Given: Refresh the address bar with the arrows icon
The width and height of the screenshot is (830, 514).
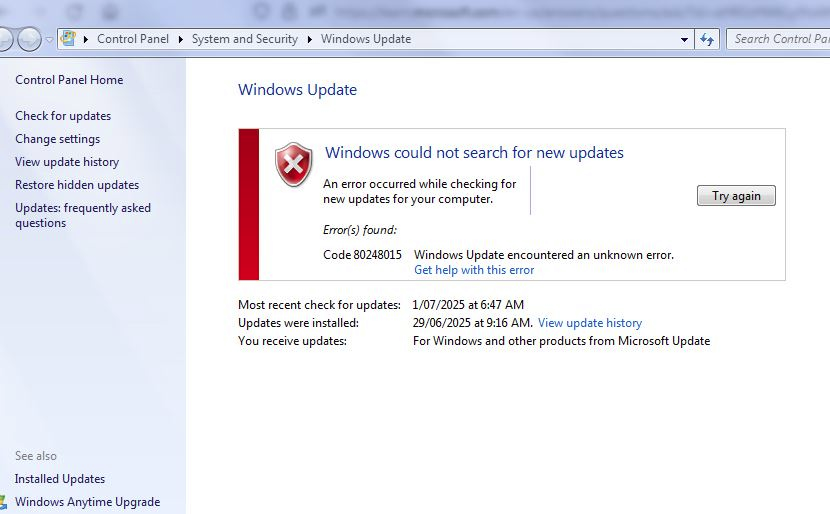Looking at the screenshot, I should (707, 39).
